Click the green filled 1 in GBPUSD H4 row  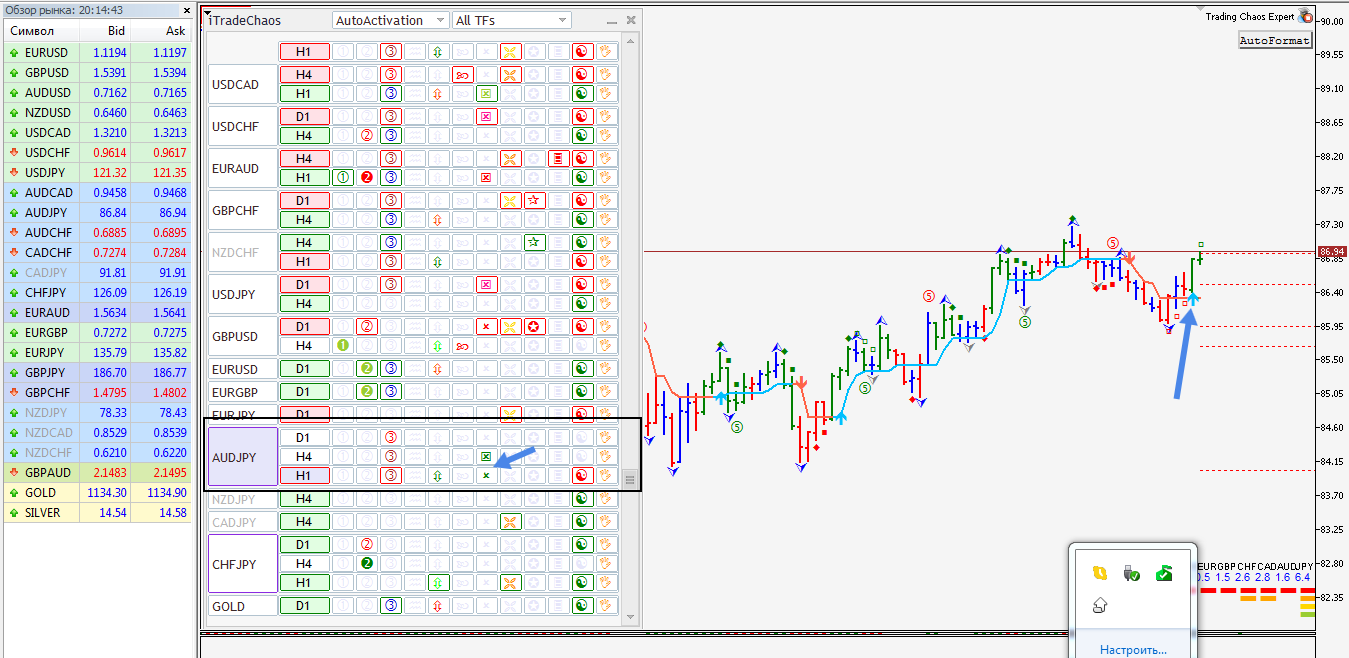(x=342, y=346)
